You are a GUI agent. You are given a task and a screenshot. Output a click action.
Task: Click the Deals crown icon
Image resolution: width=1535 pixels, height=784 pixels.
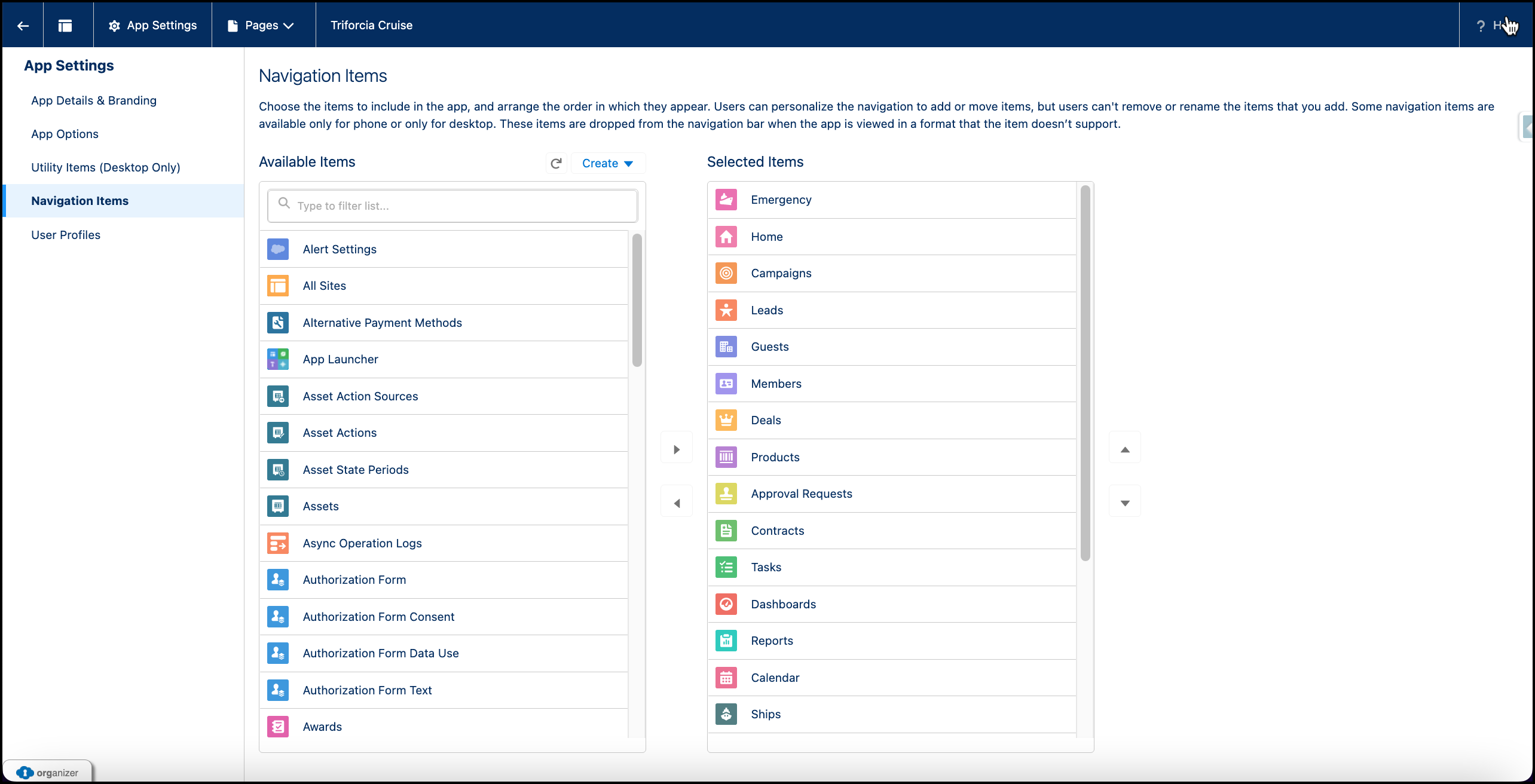click(726, 420)
